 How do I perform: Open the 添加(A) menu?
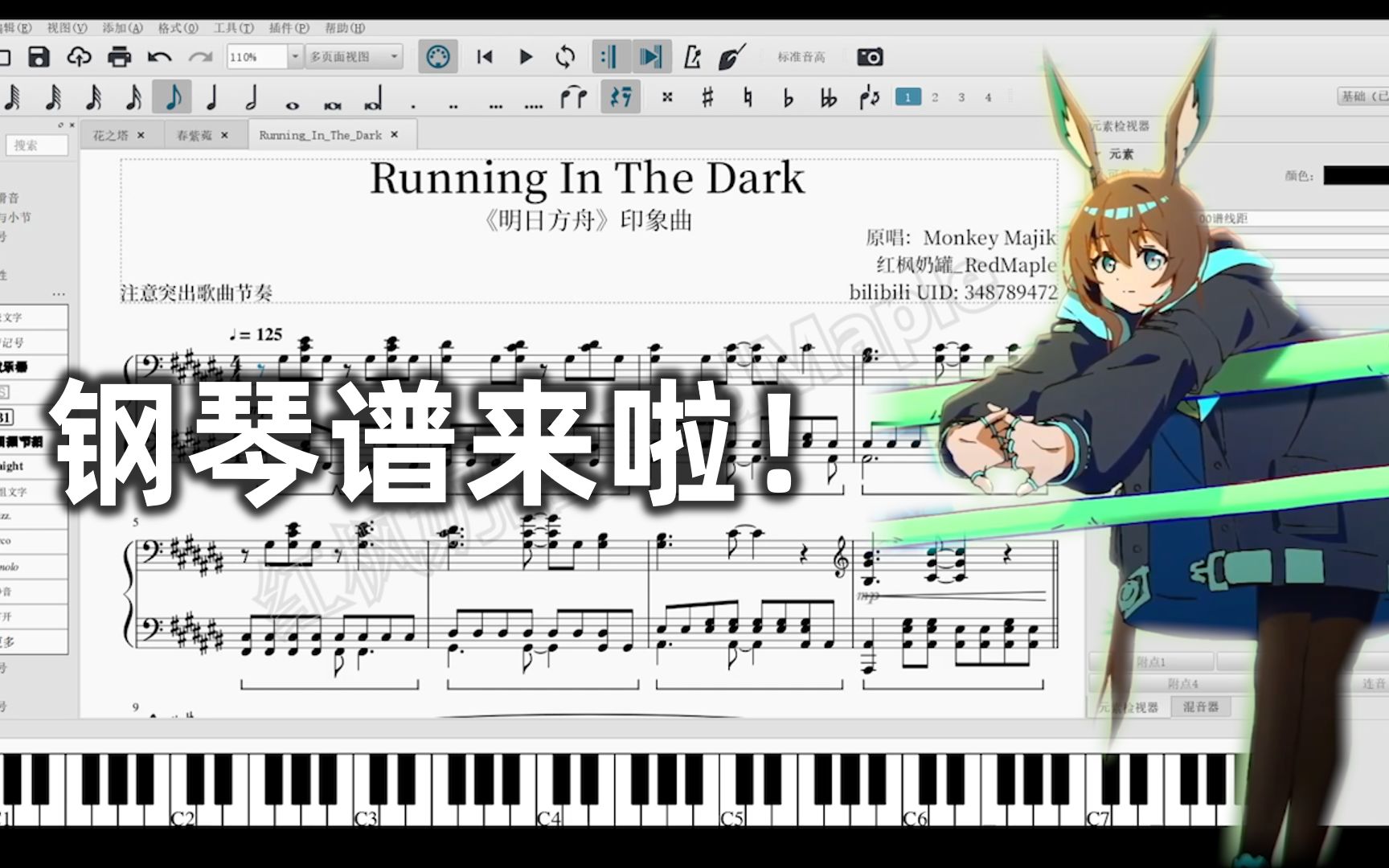click(x=123, y=28)
